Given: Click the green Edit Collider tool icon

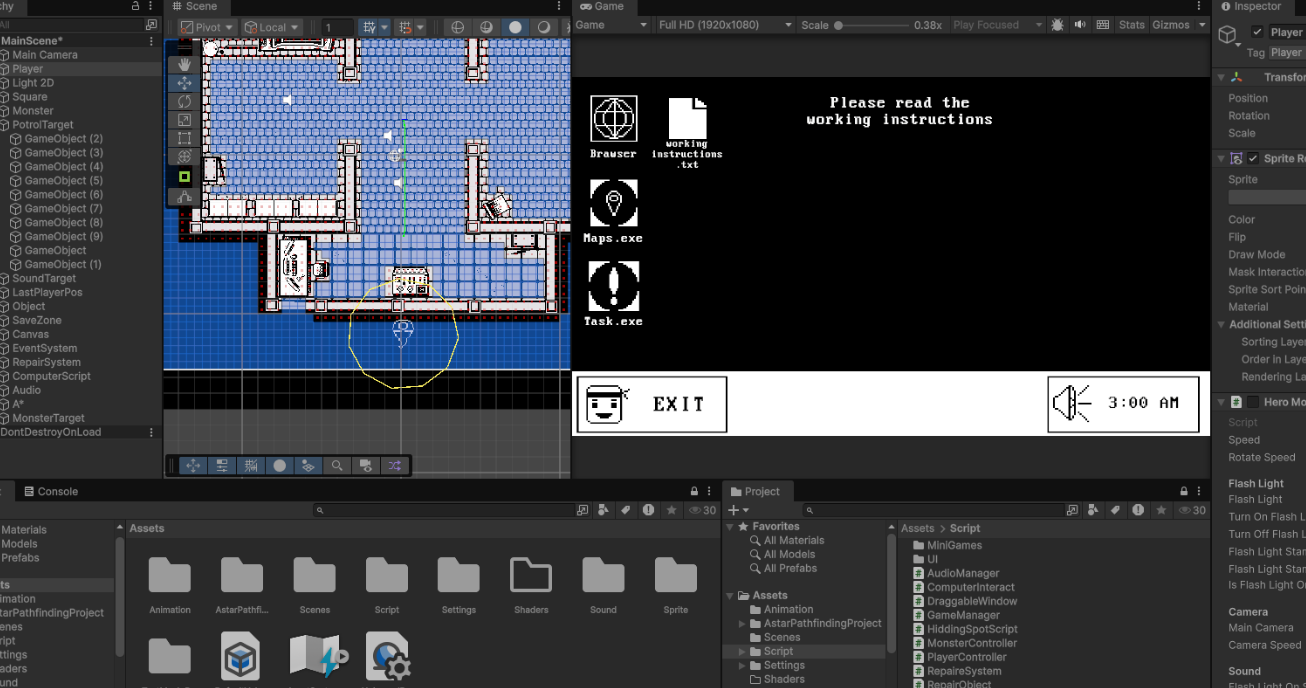Looking at the screenshot, I should pos(184,177).
